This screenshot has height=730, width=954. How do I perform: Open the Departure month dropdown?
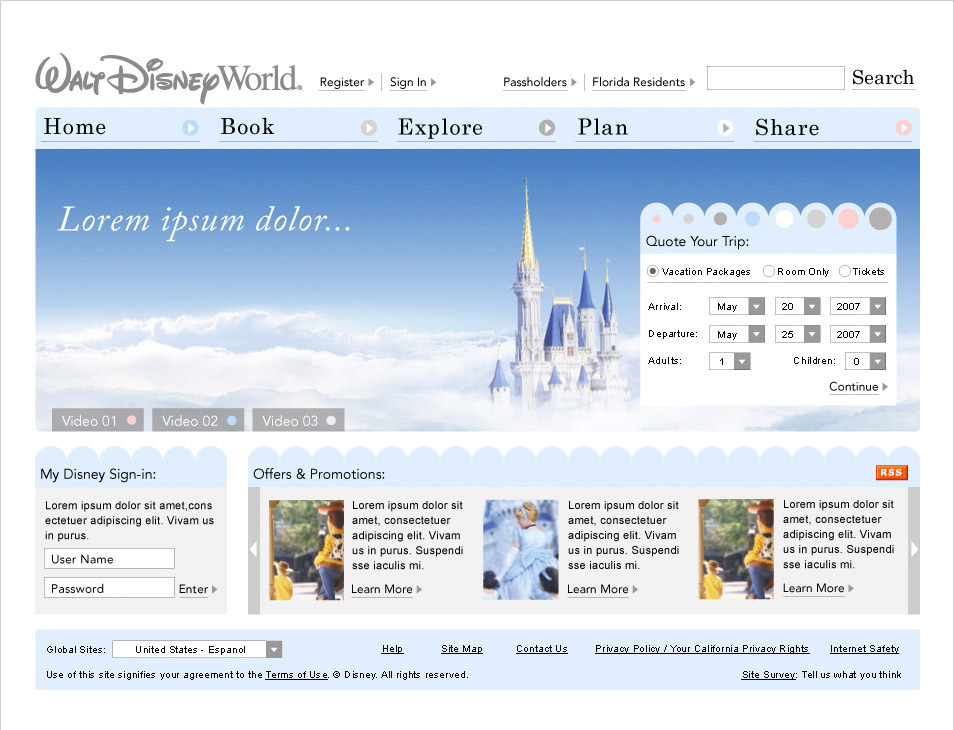click(737, 334)
